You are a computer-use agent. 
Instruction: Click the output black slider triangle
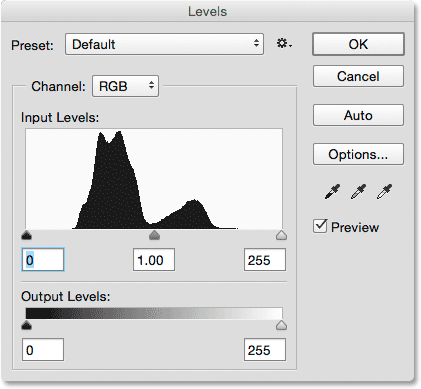coord(27,325)
